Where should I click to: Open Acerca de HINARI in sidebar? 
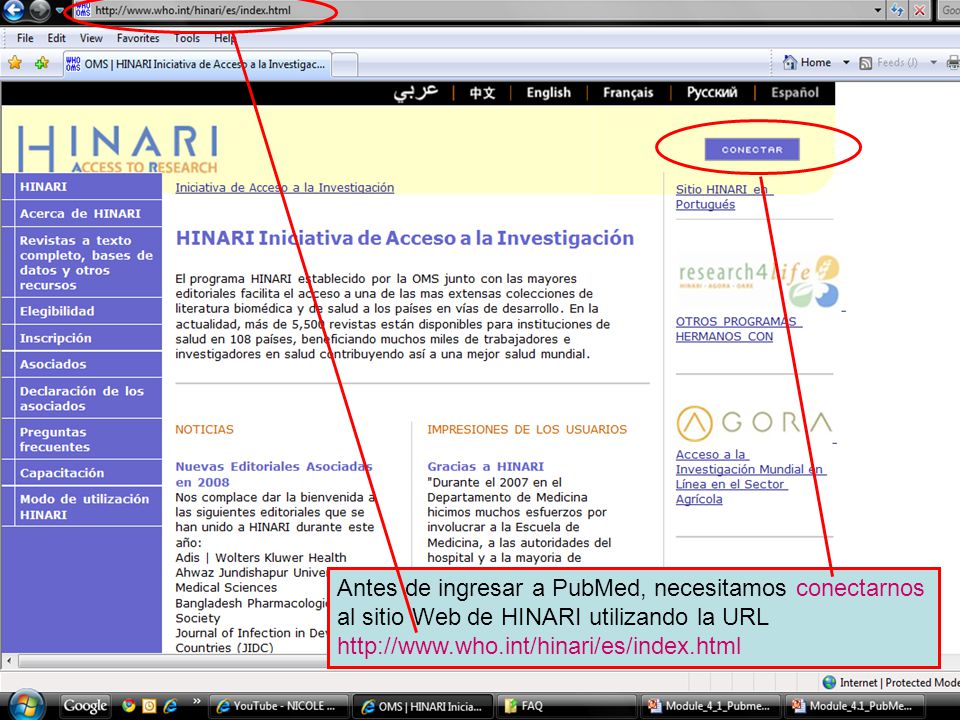coord(82,214)
